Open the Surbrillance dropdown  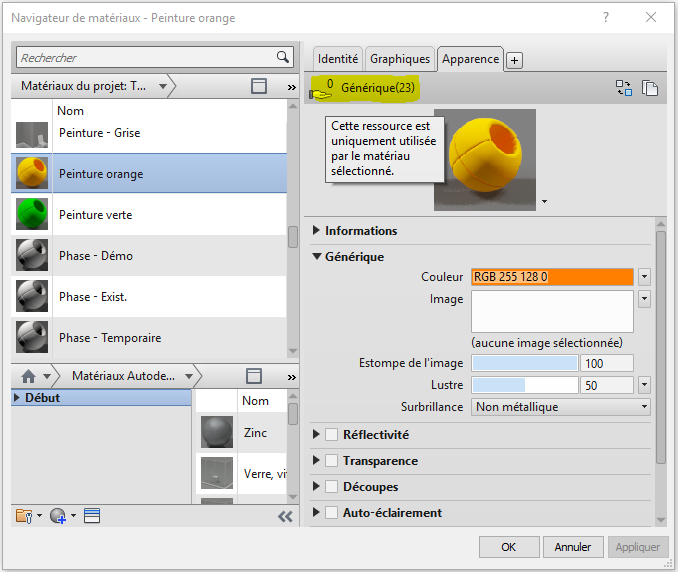(x=643, y=407)
